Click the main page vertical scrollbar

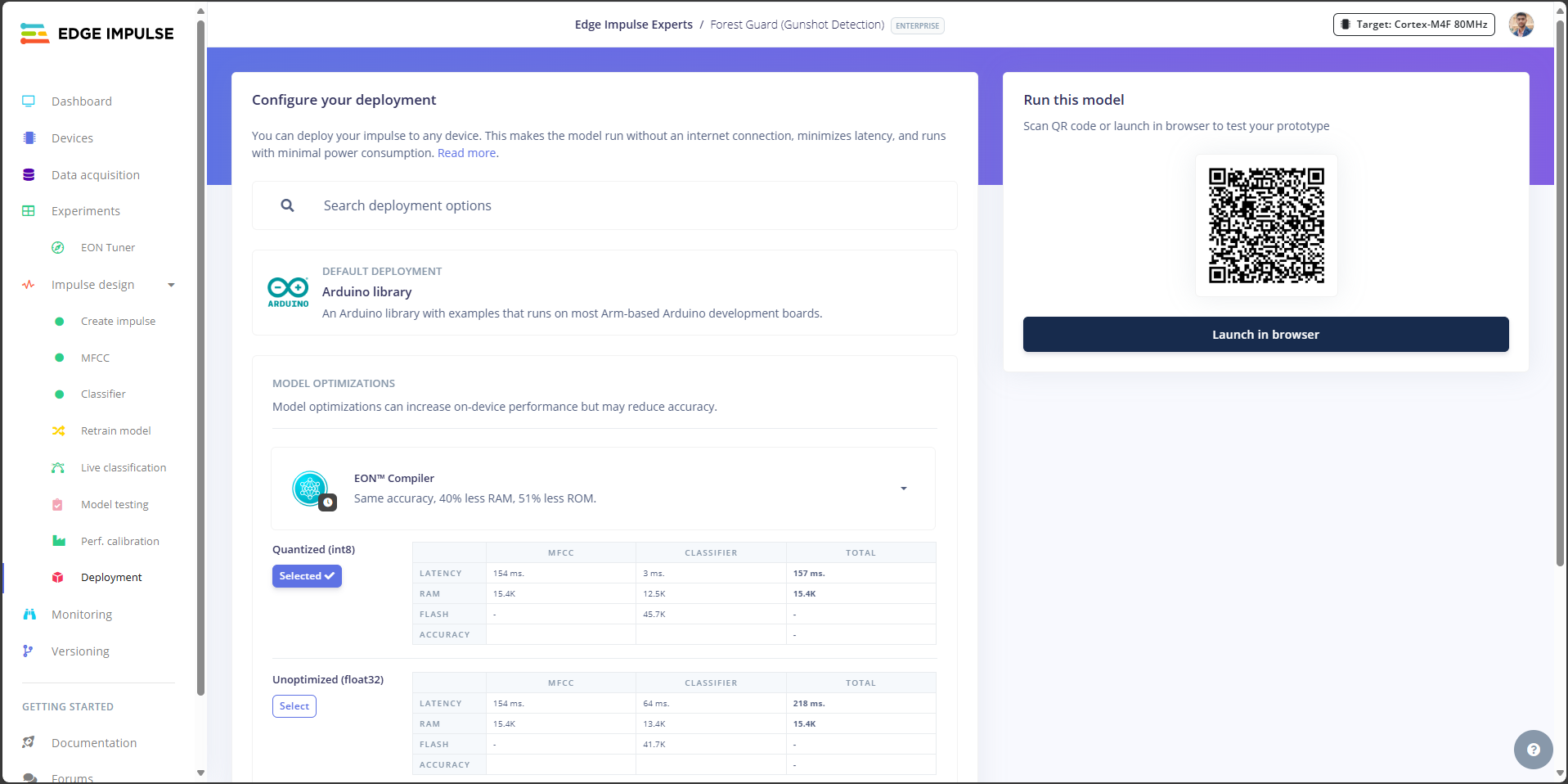click(1560, 295)
